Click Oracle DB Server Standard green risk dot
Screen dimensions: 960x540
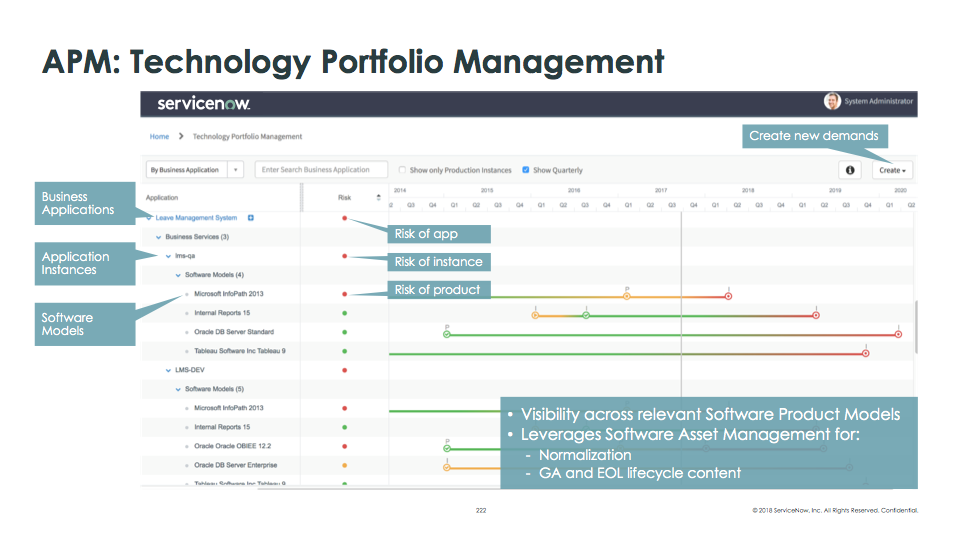tap(345, 332)
